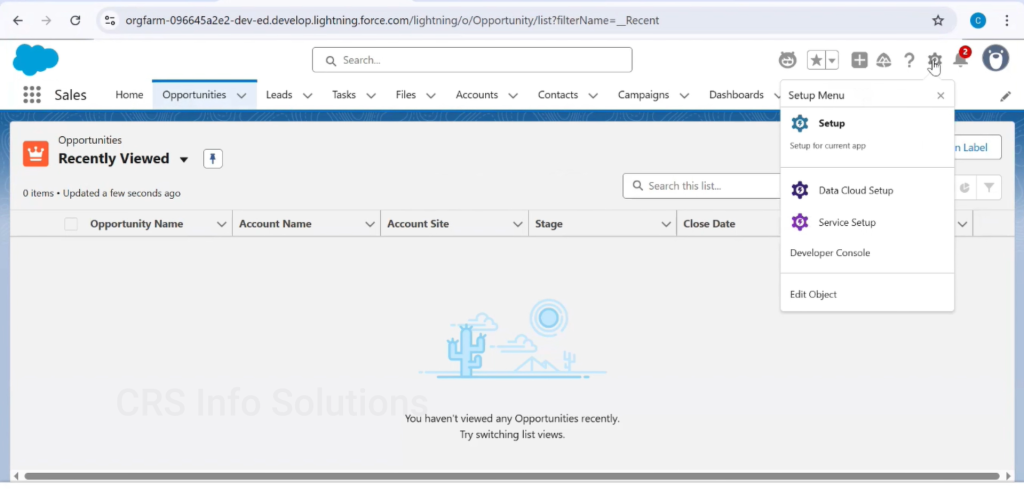Image resolution: width=1024 pixels, height=489 pixels.
Task: Open the Contacts tab dropdown chevron
Action: coord(593,95)
